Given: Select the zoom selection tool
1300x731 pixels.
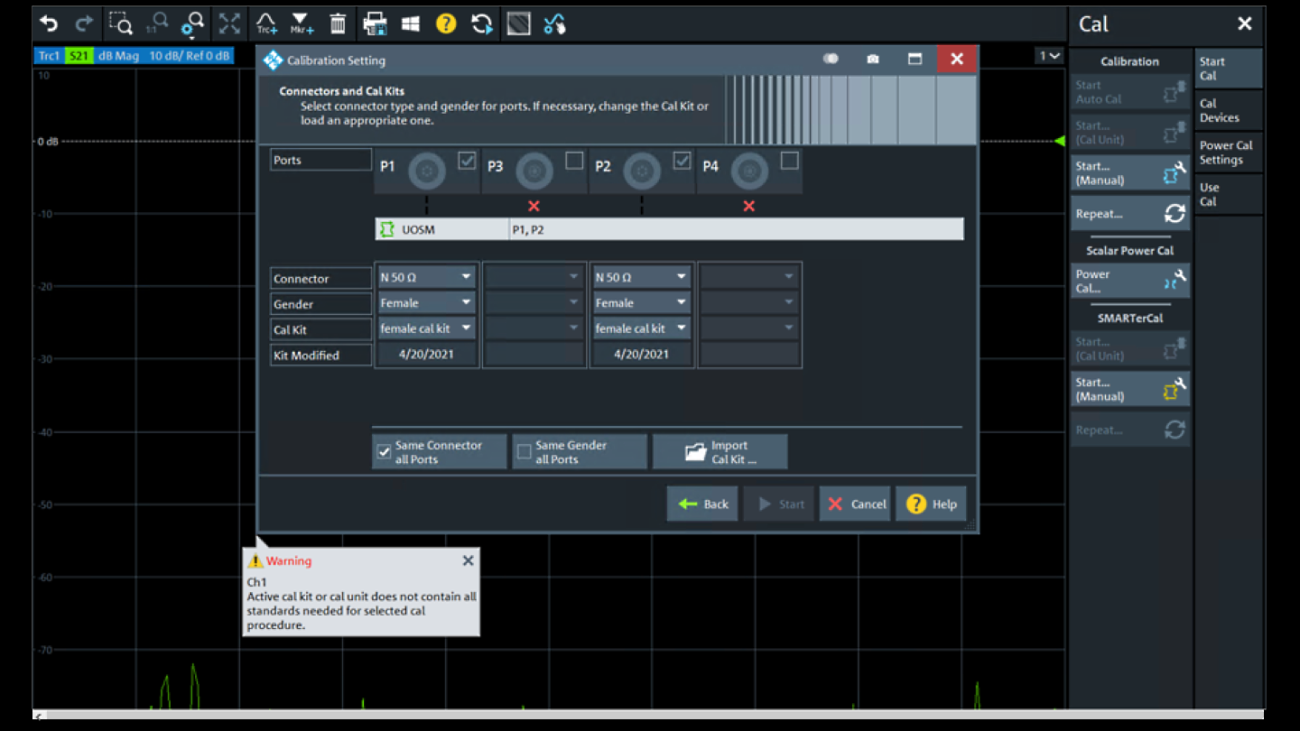Looking at the screenshot, I should (120, 23).
